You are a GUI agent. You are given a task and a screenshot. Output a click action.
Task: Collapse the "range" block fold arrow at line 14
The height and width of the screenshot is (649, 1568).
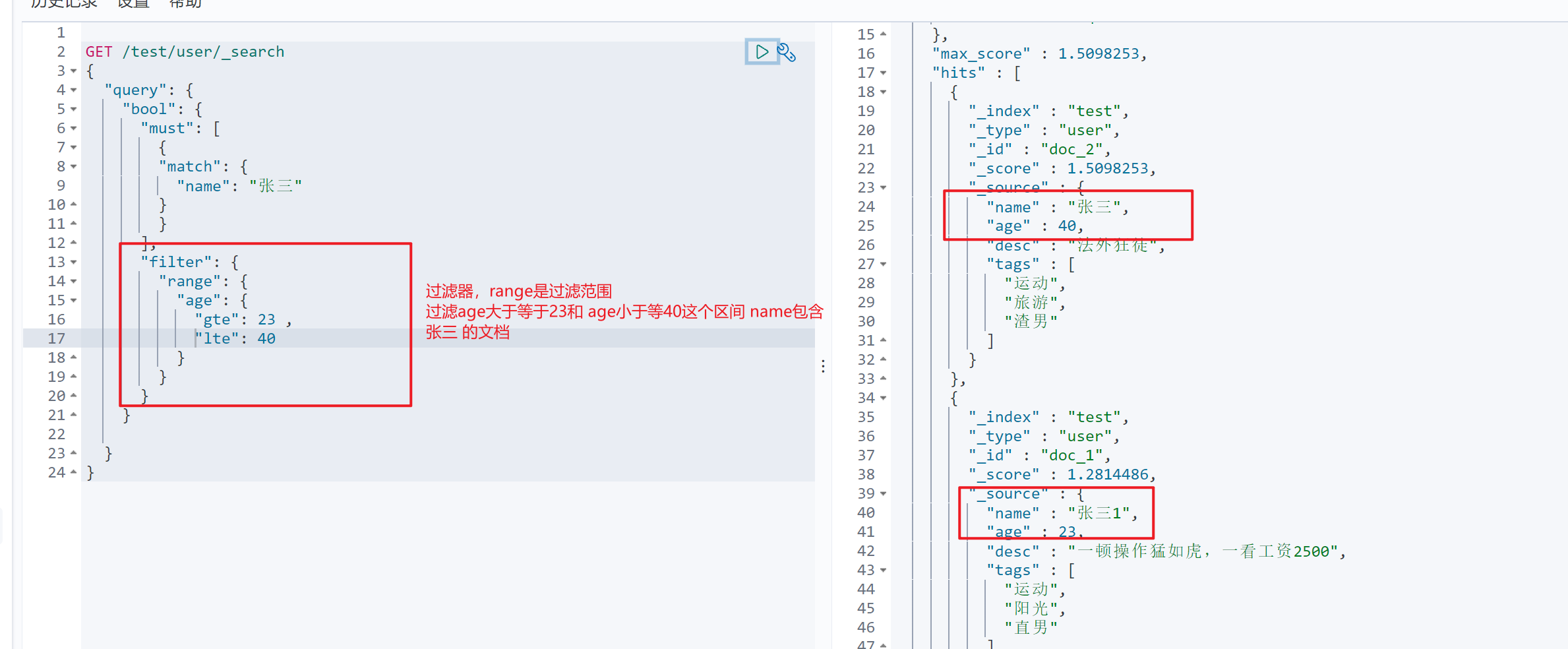point(74,282)
